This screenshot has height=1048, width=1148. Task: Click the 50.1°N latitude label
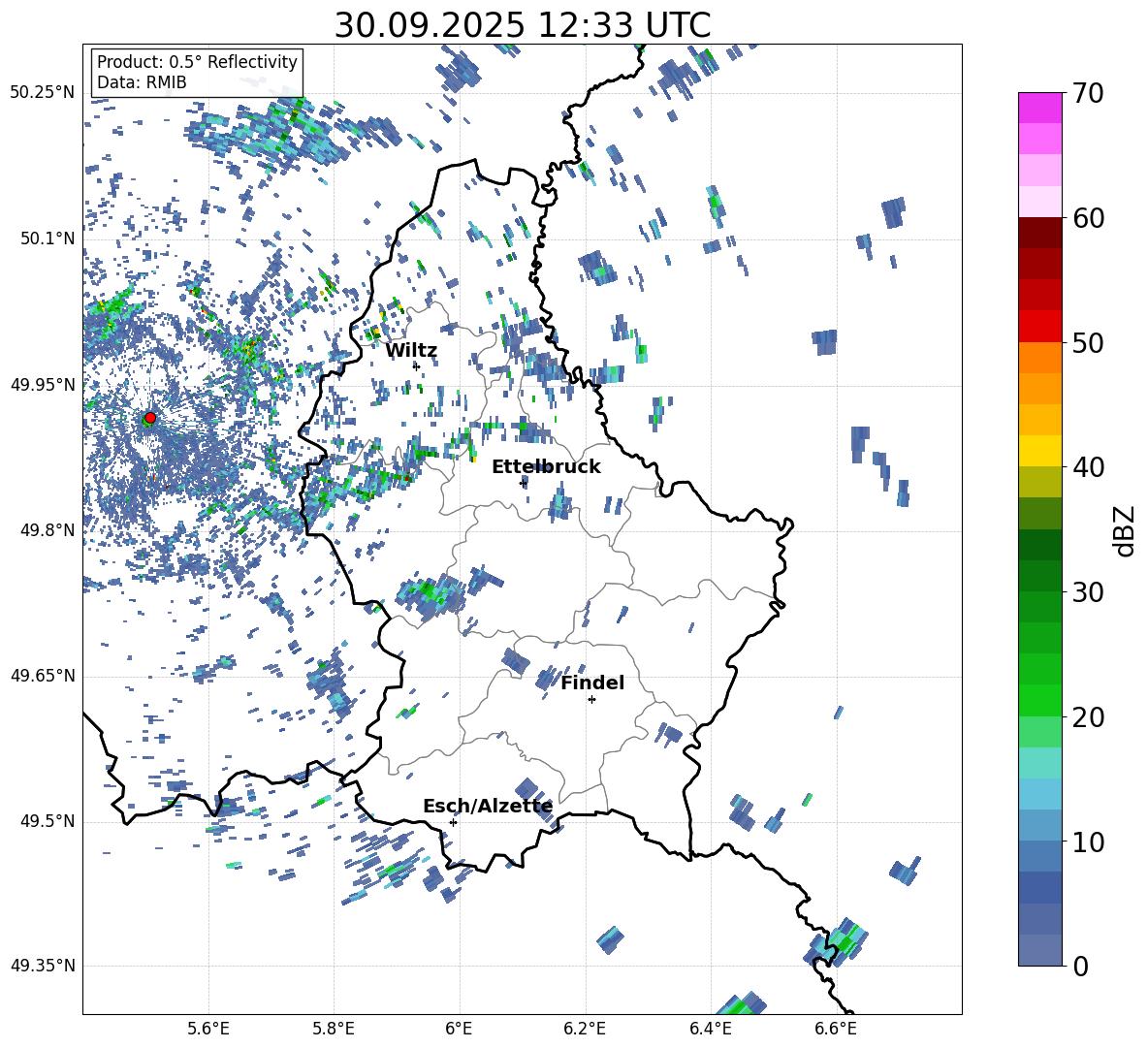click(48, 238)
